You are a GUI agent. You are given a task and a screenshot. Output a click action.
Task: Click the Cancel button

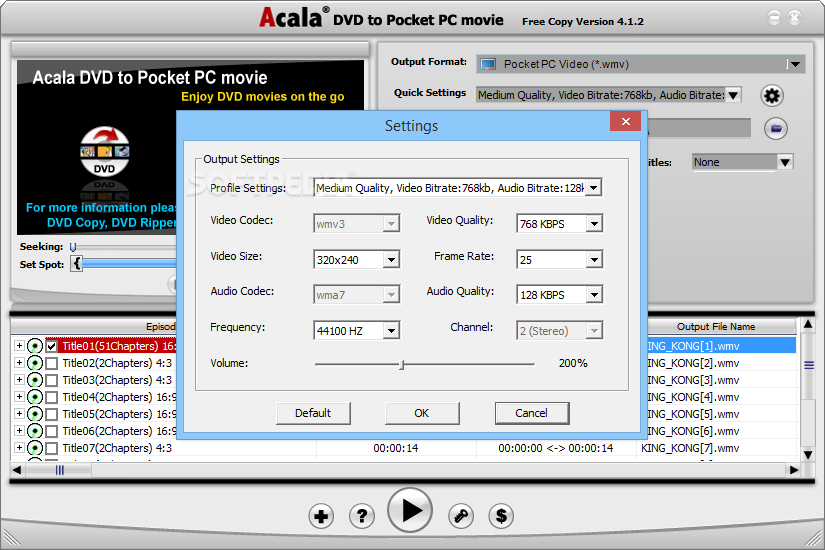(531, 413)
